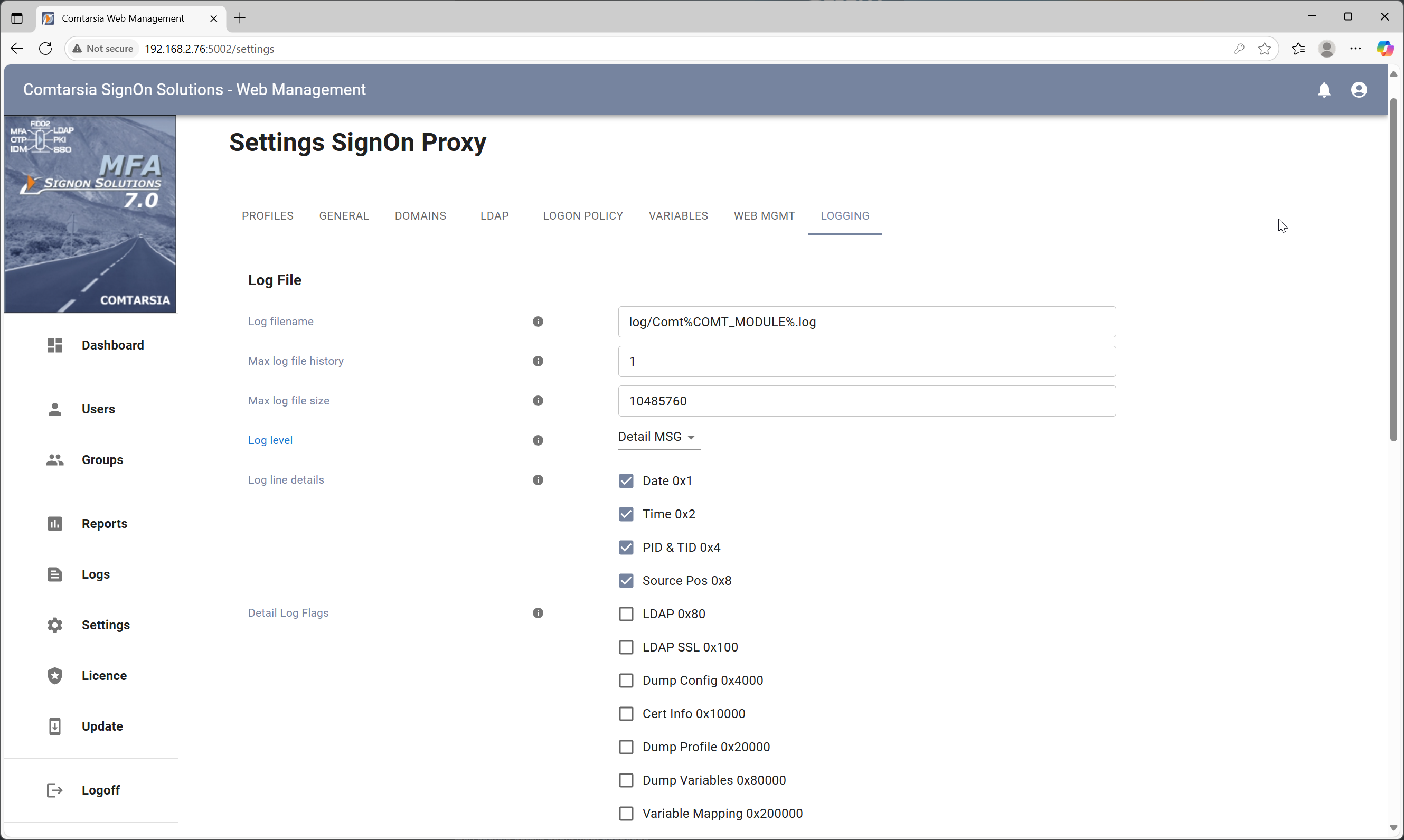Image resolution: width=1404 pixels, height=840 pixels.
Task: Click the Log level link
Action: [x=270, y=440]
